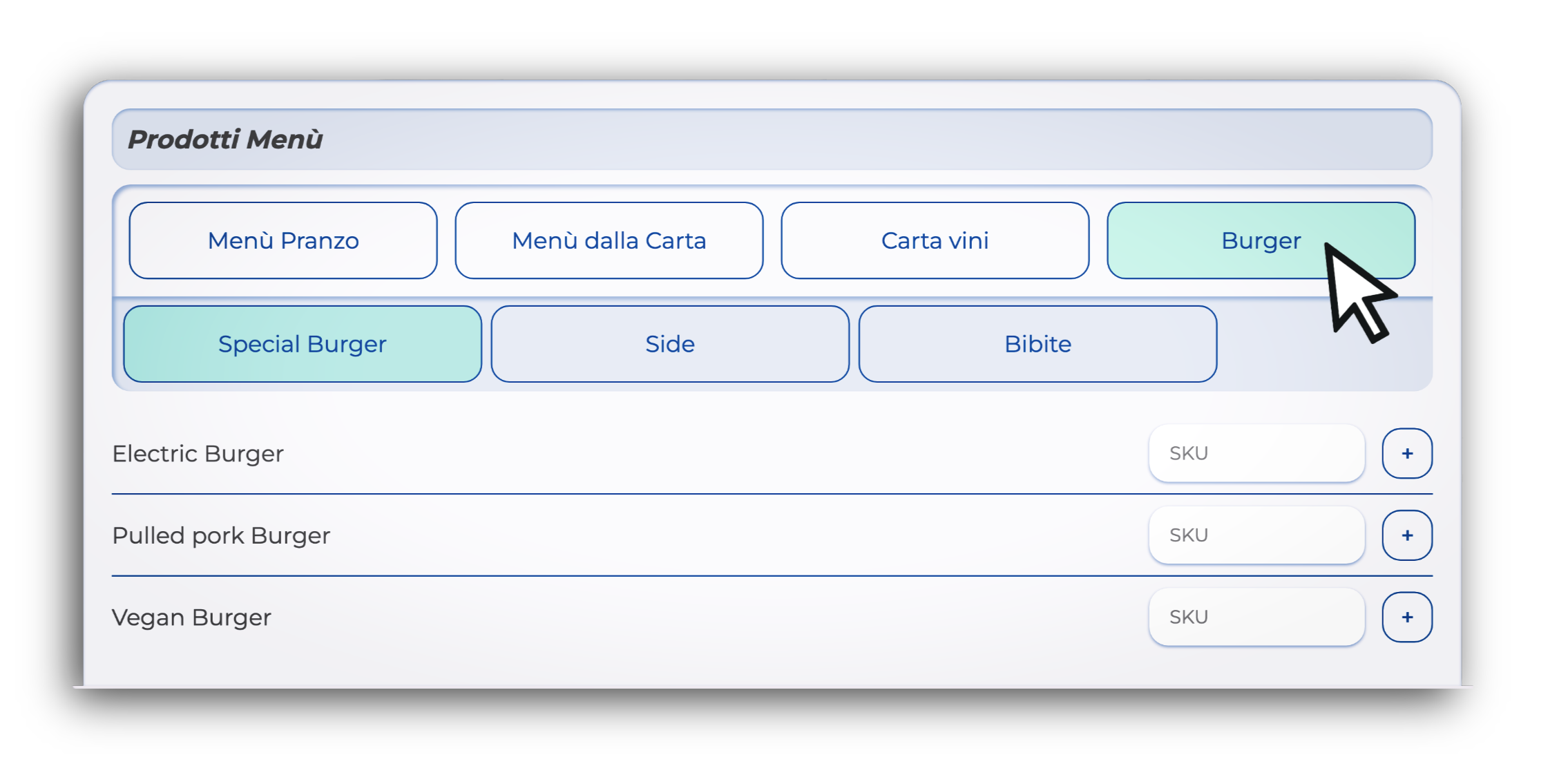Select Special Burger subcategory
1568x775 pixels.
pyautogui.click(x=303, y=344)
